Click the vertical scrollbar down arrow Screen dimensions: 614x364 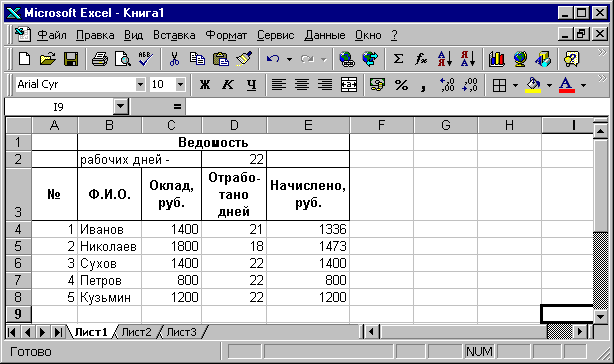pos(600,316)
